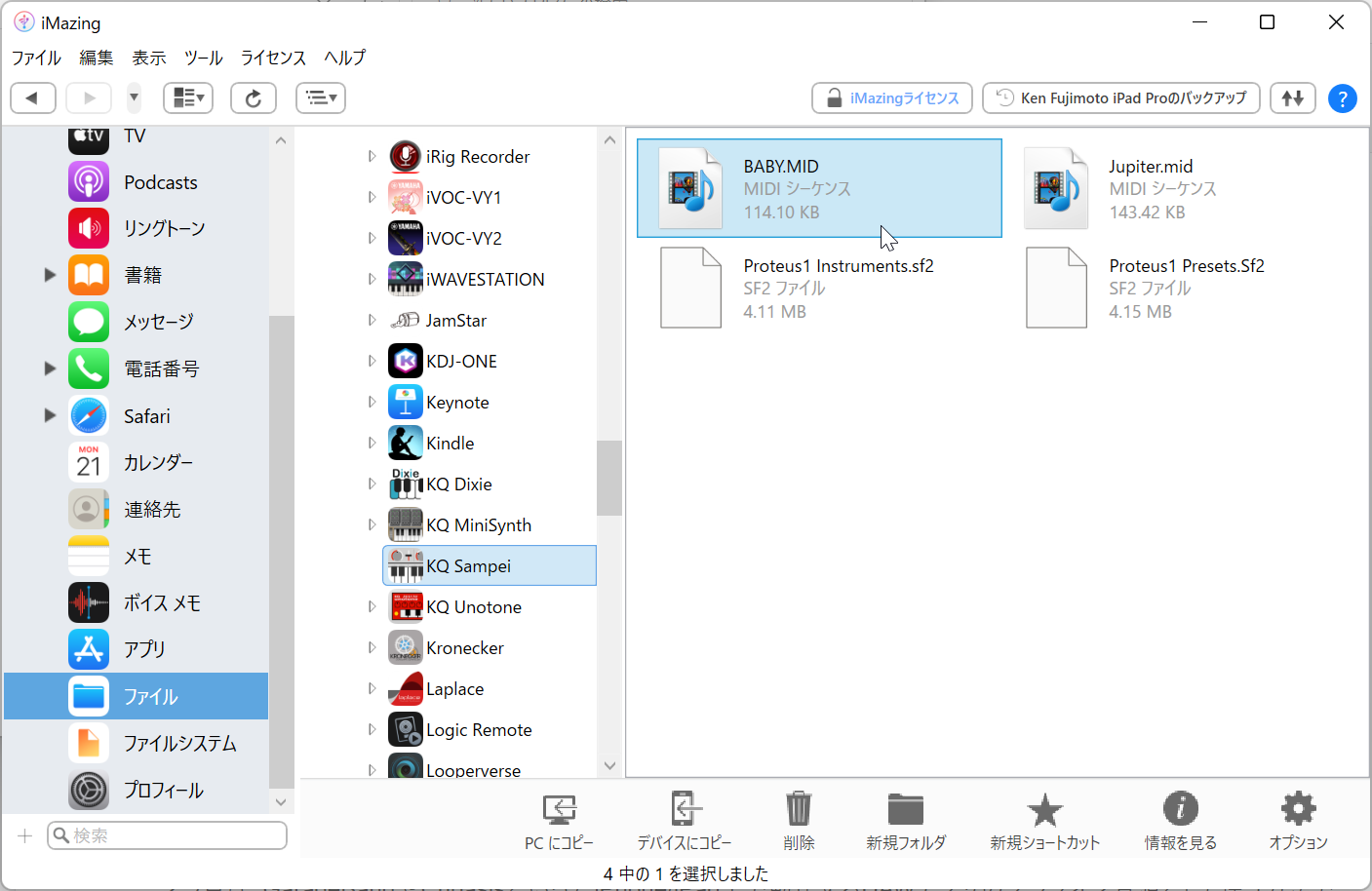Open the カレンダー calendar icon

tap(89, 462)
